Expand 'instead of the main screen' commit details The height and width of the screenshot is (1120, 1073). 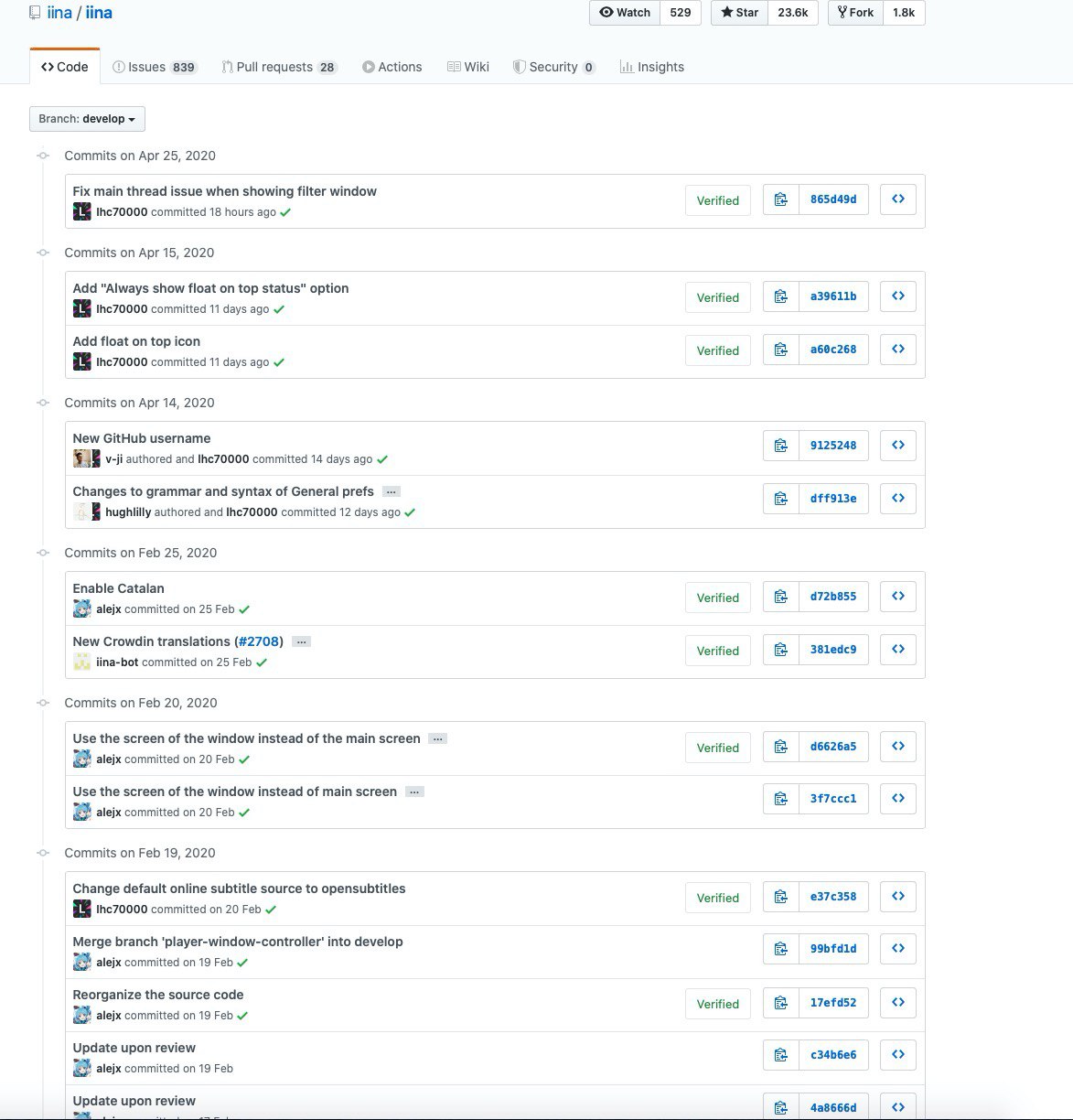437,739
